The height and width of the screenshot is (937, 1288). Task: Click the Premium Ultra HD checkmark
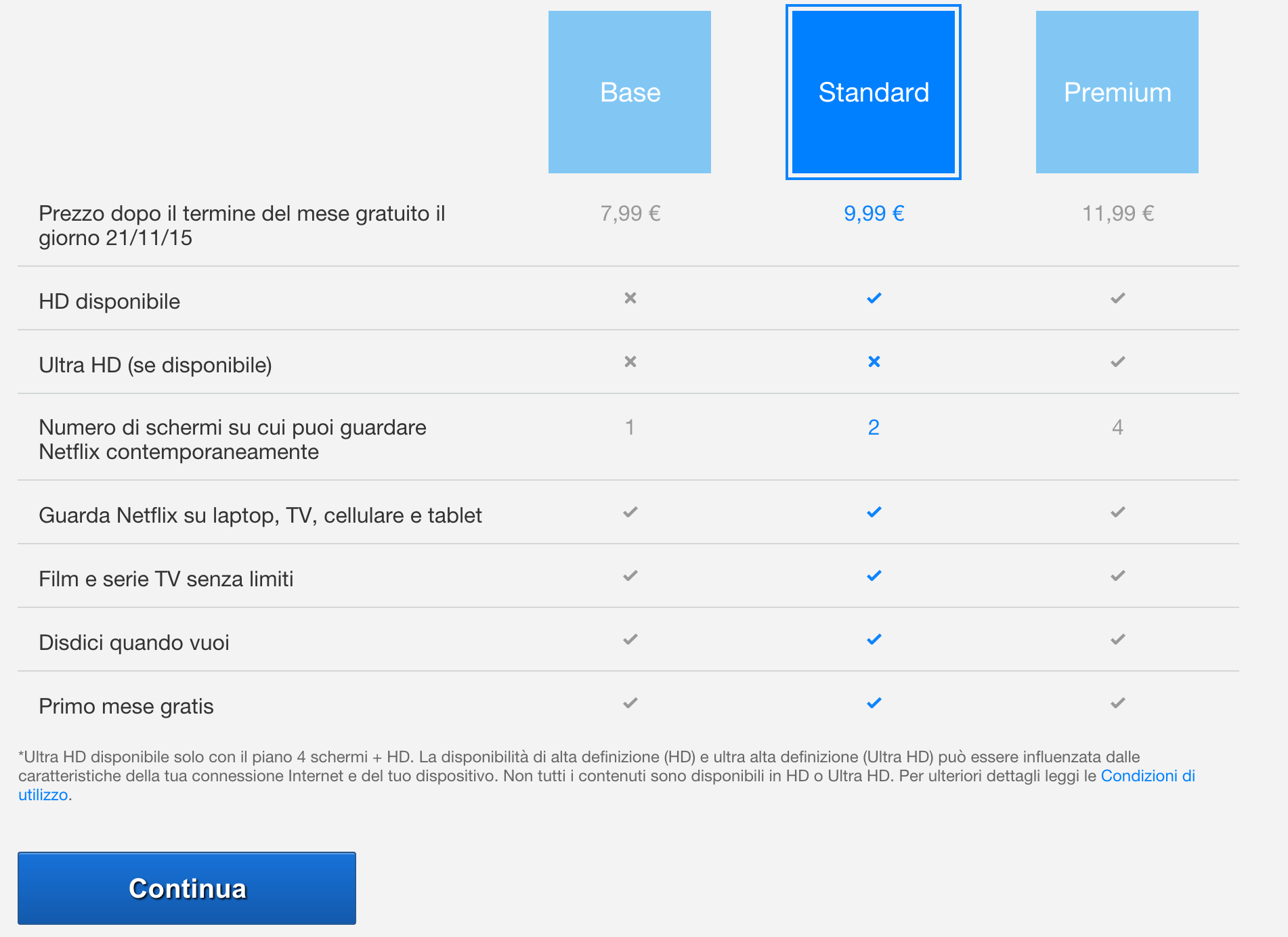coord(1118,362)
